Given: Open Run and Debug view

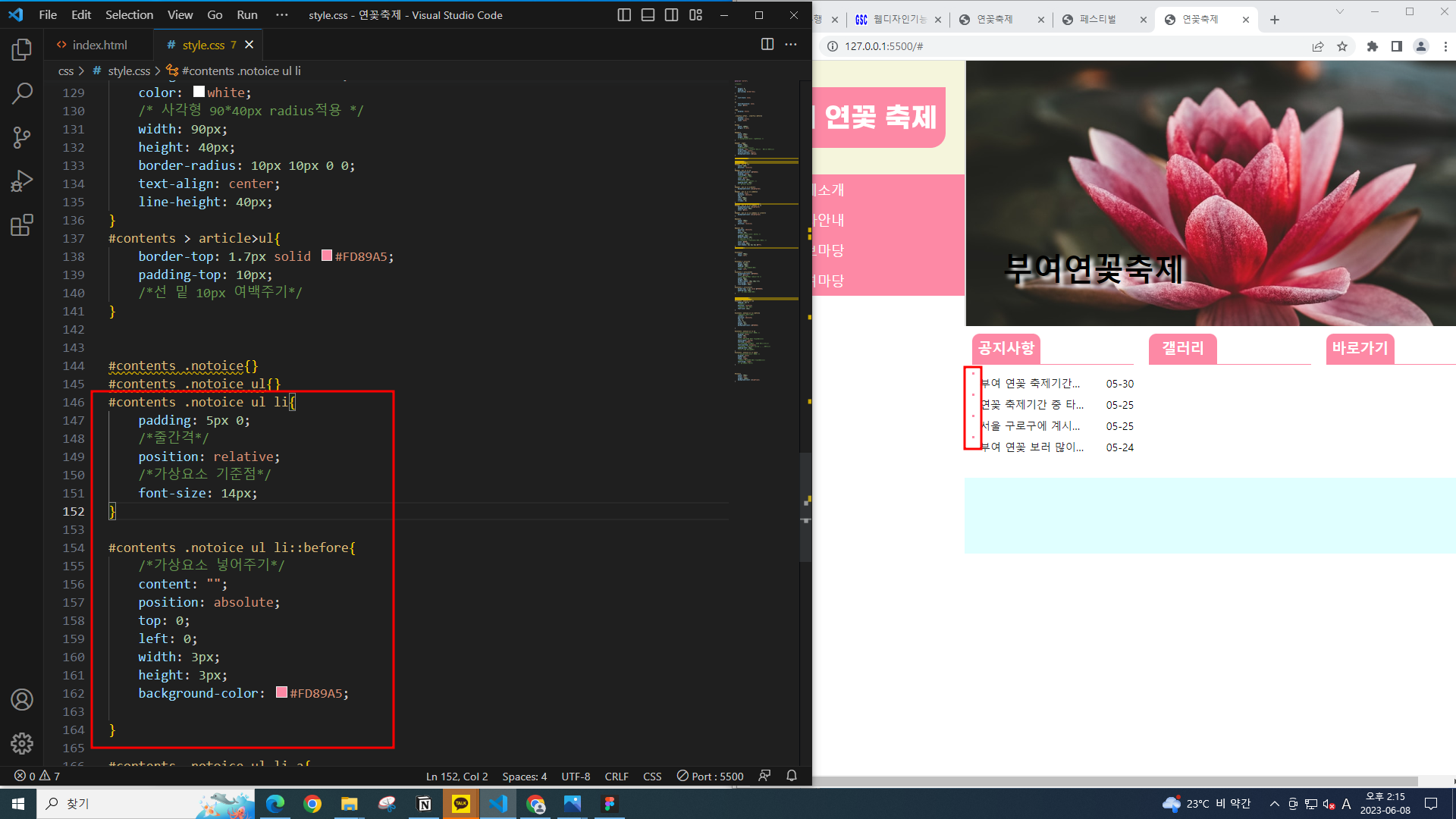Looking at the screenshot, I should point(22,181).
